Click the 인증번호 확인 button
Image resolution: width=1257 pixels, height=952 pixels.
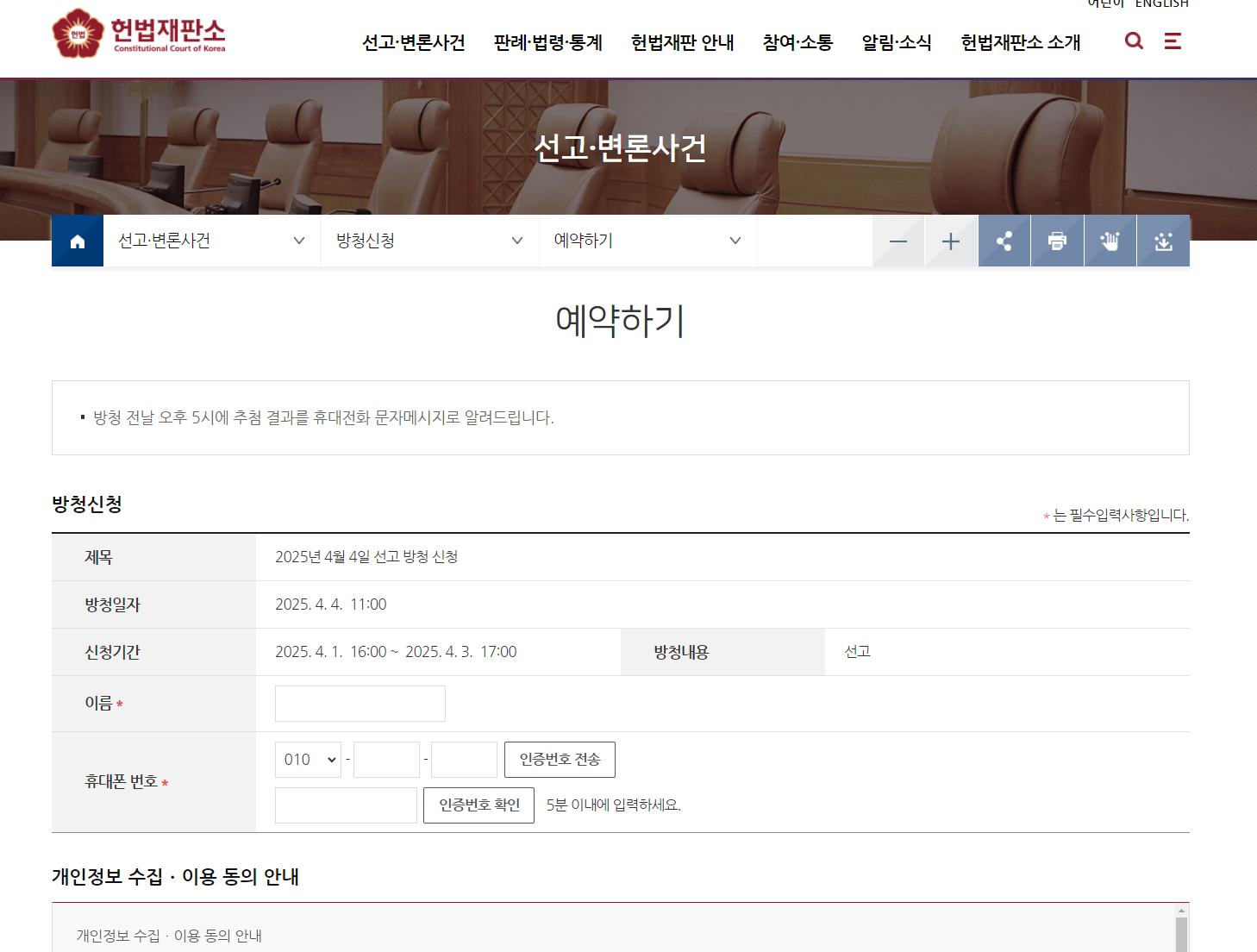tap(478, 805)
